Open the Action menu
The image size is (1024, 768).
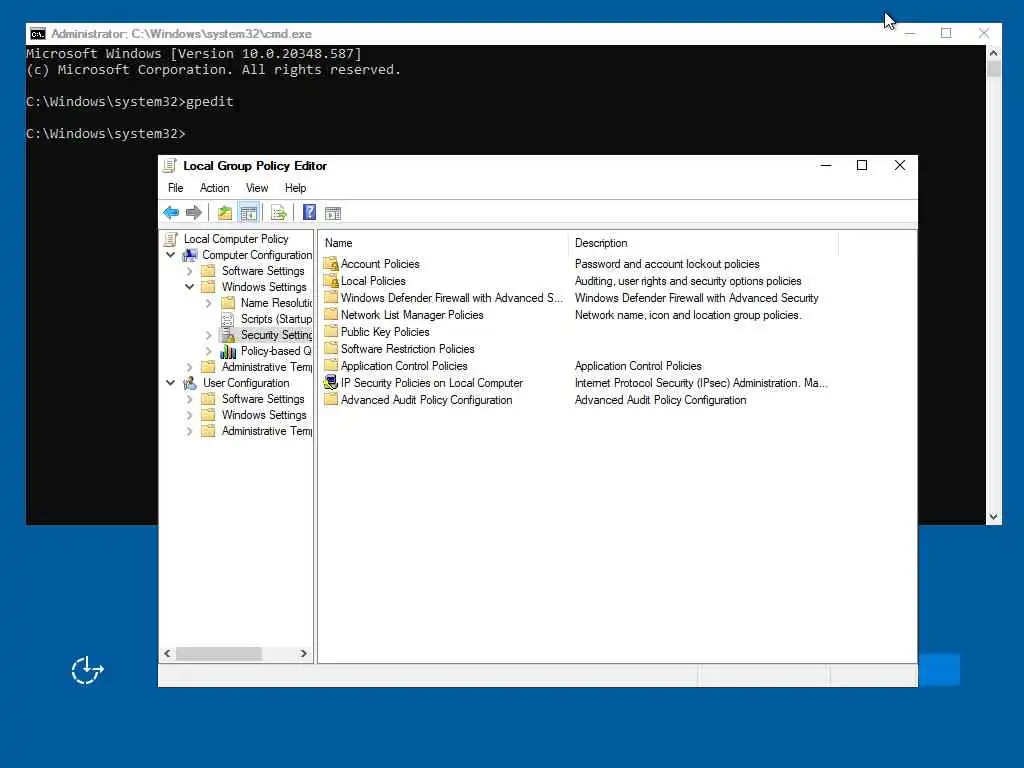214,188
